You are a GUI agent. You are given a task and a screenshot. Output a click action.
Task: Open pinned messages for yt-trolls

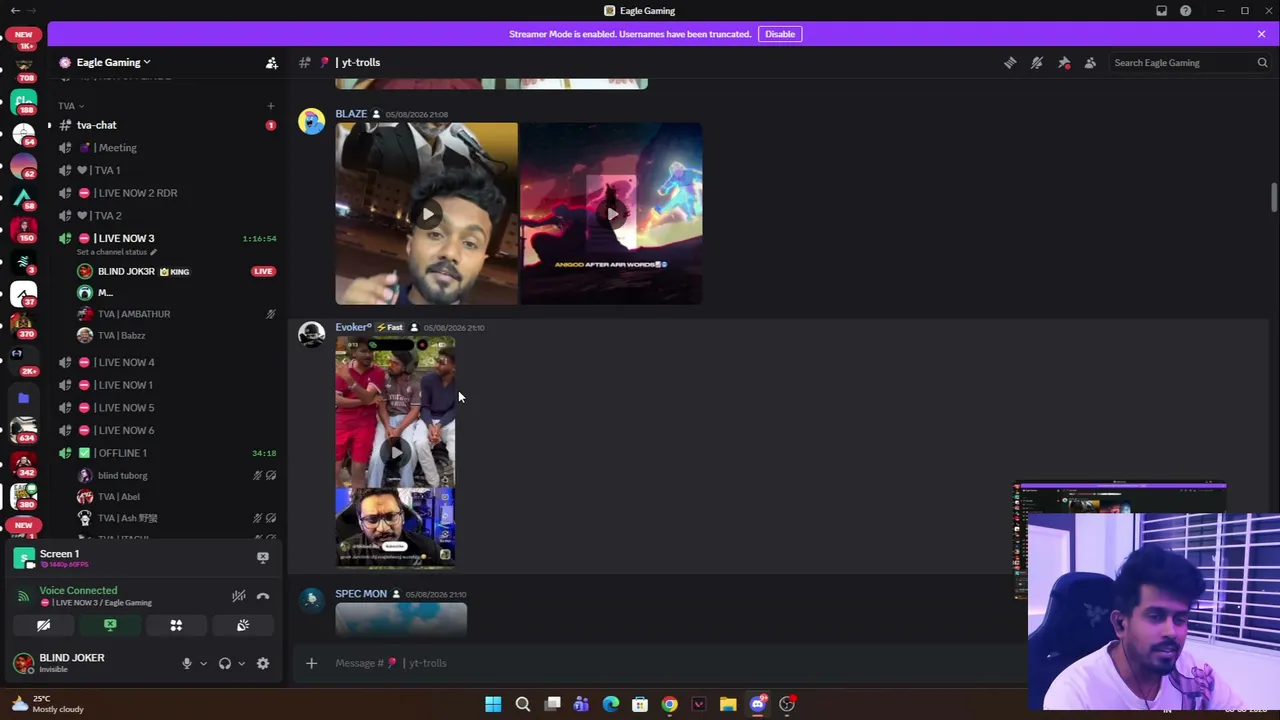(1064, 62)
